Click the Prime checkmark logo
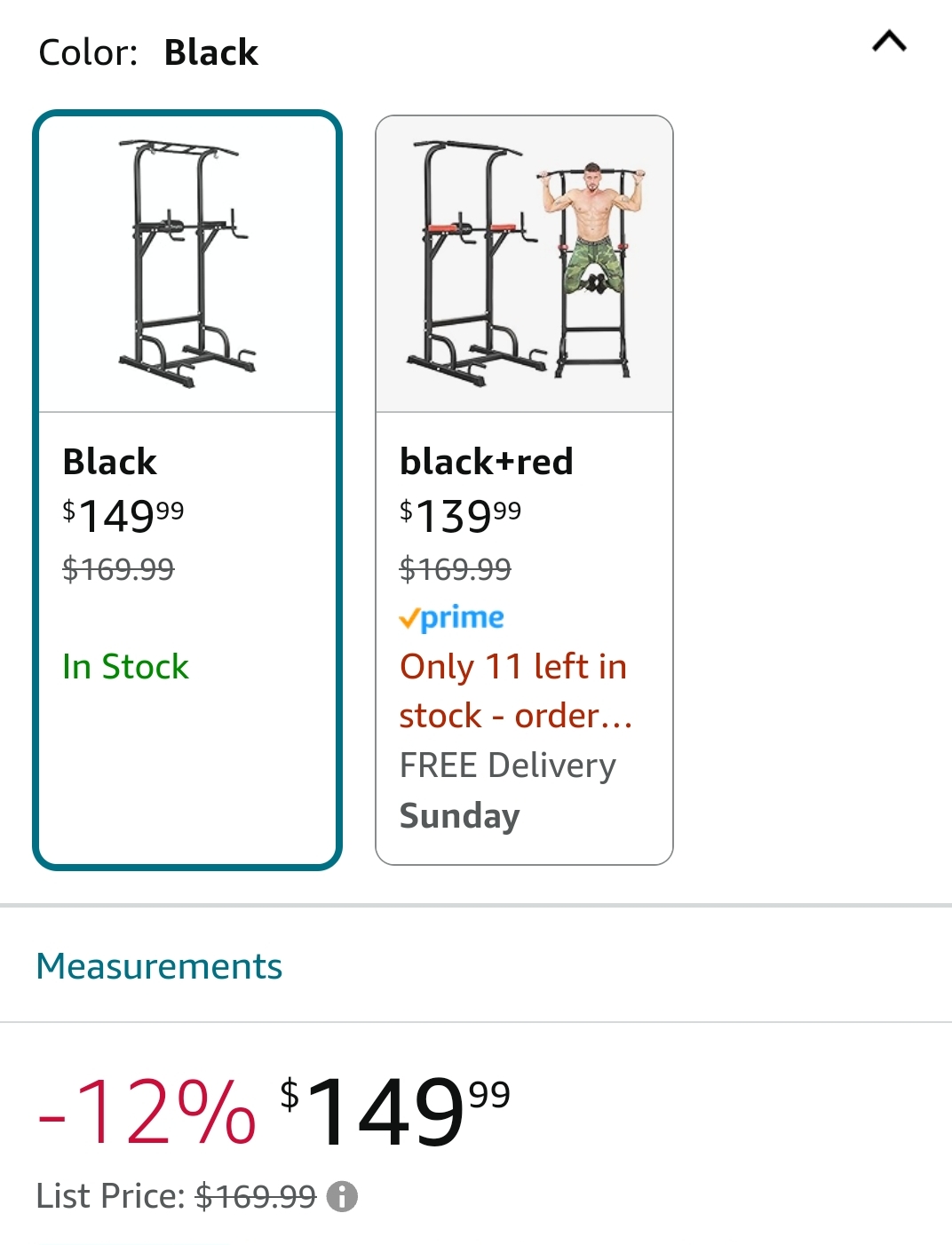The width and height of the screenshot is (952, 1245). 451,617
